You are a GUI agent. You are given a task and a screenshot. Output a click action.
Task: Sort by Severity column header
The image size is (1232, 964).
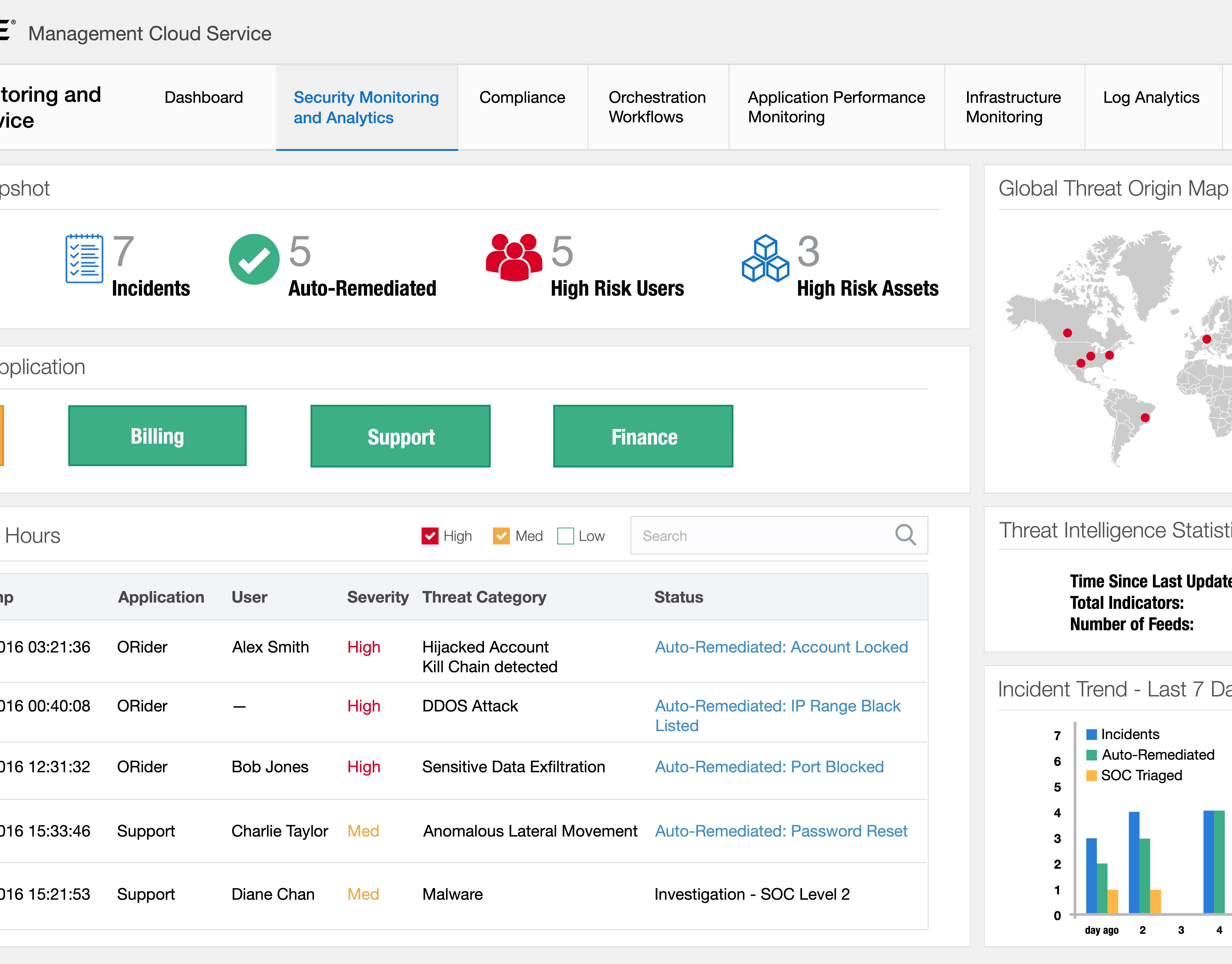377,597
